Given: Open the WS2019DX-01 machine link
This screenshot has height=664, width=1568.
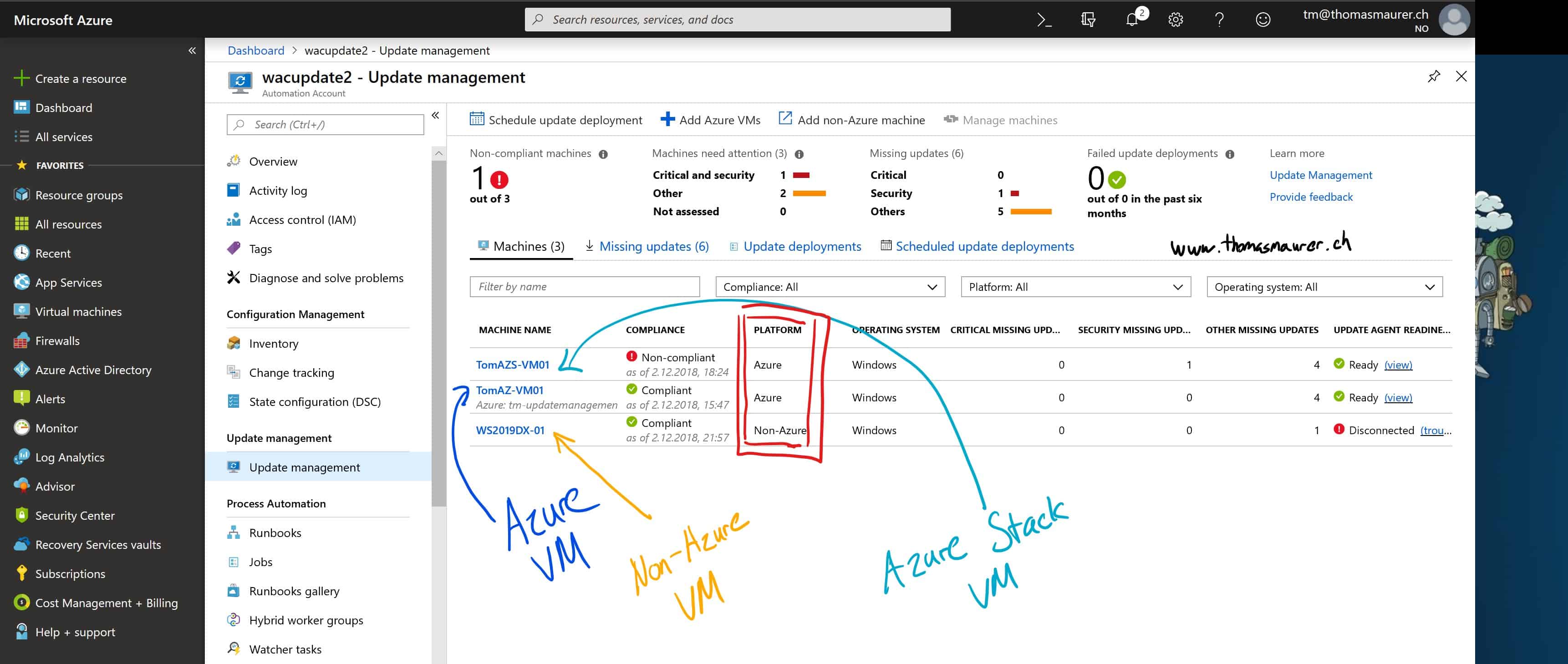Looking at the screenshot, I should point(510,430).
